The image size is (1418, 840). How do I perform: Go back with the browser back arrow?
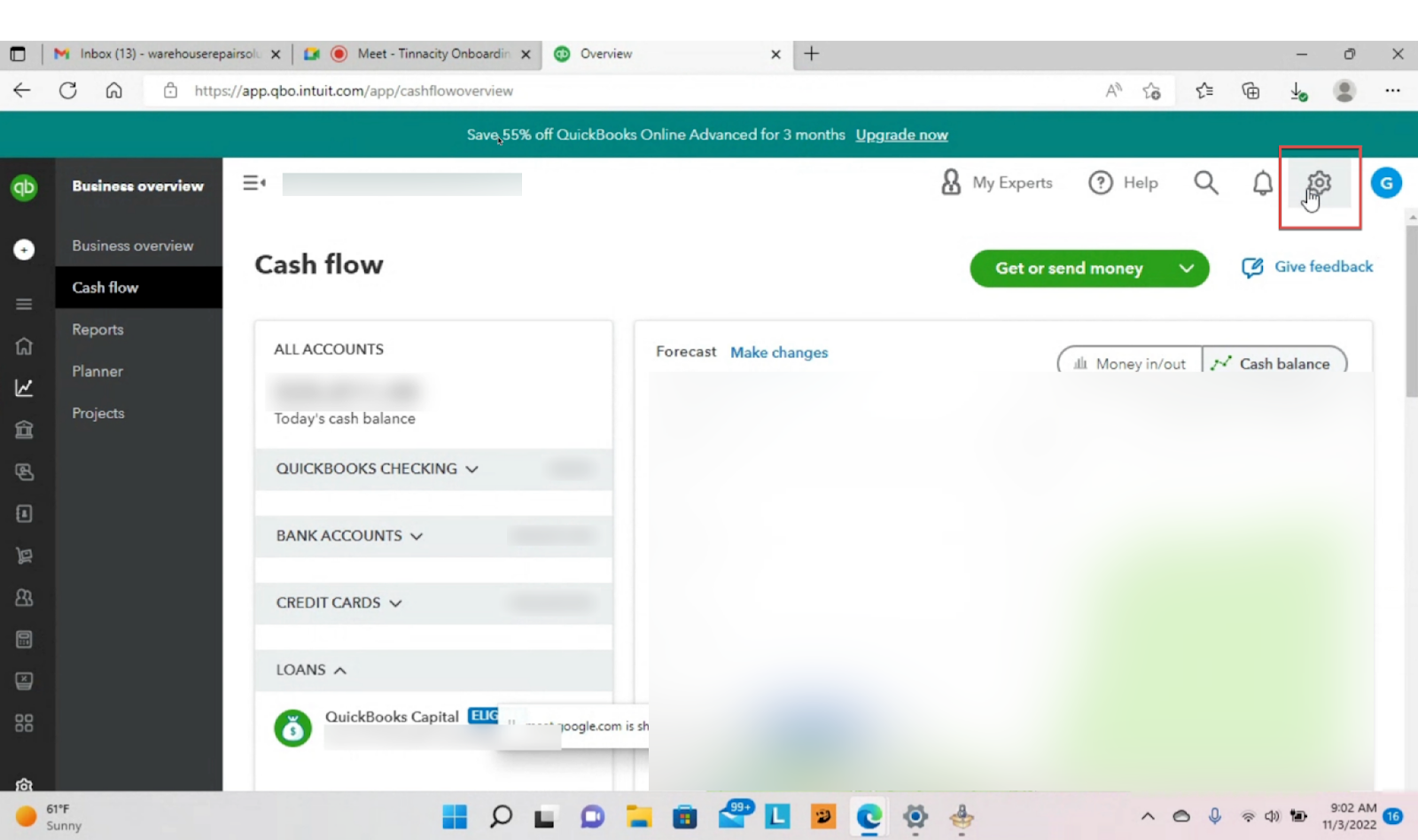(x=22, y=90)
